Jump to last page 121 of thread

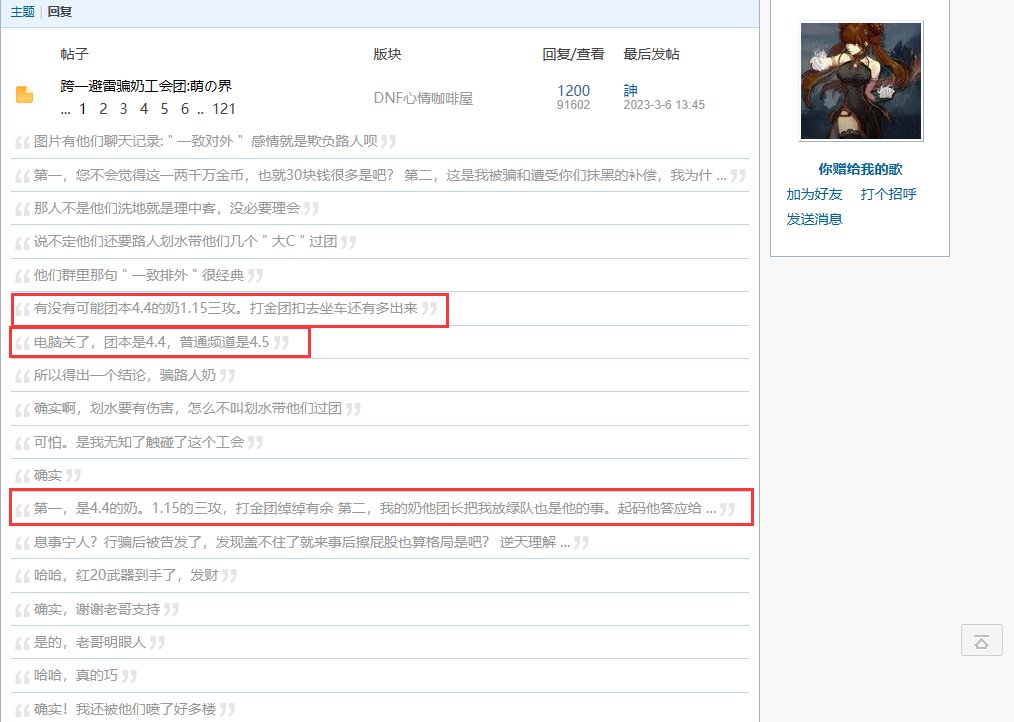tap(224, 109)
